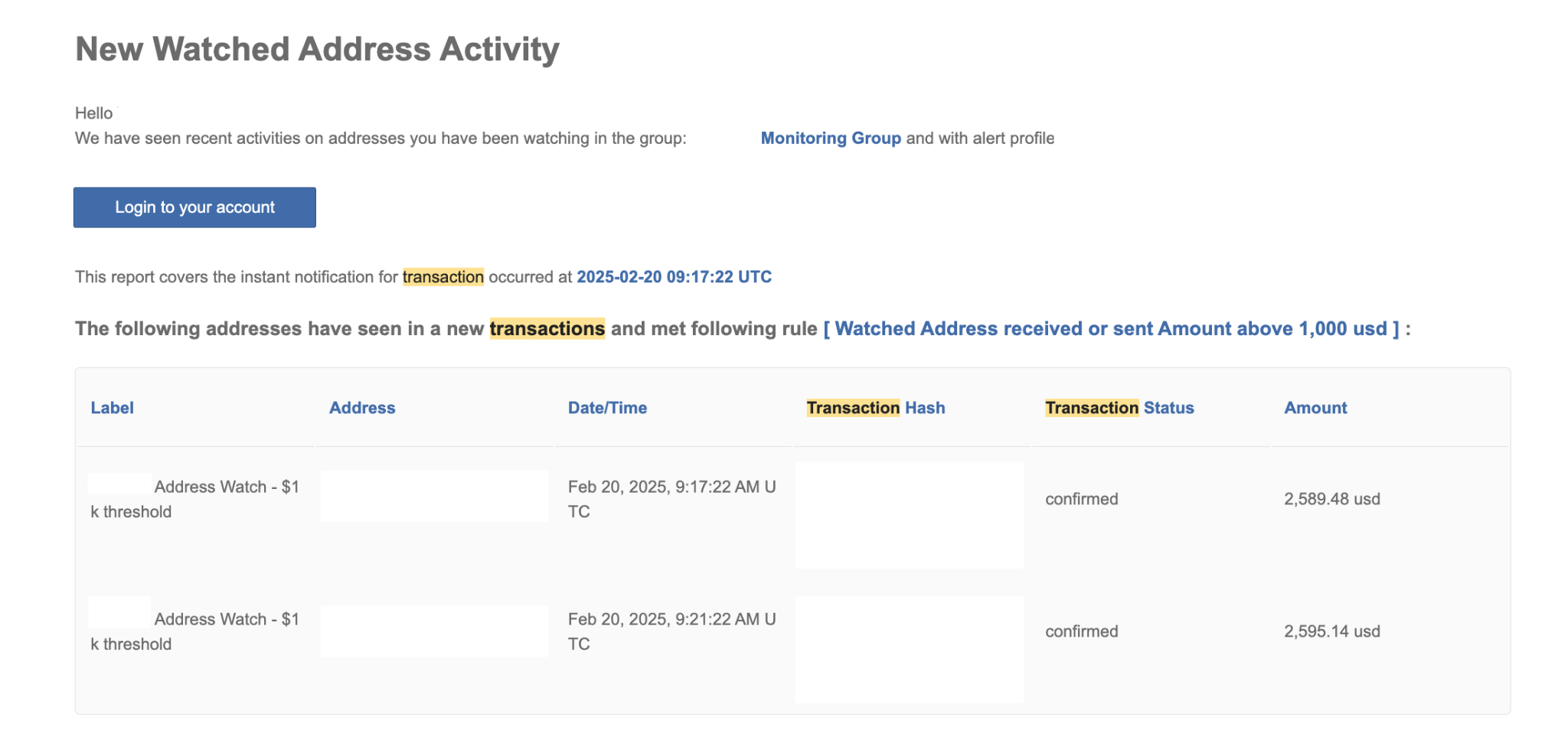This screenshot has height=740, width=1568.
Task: Click the label cell in the 9:21:22 AM row
Action: point(195,631)
